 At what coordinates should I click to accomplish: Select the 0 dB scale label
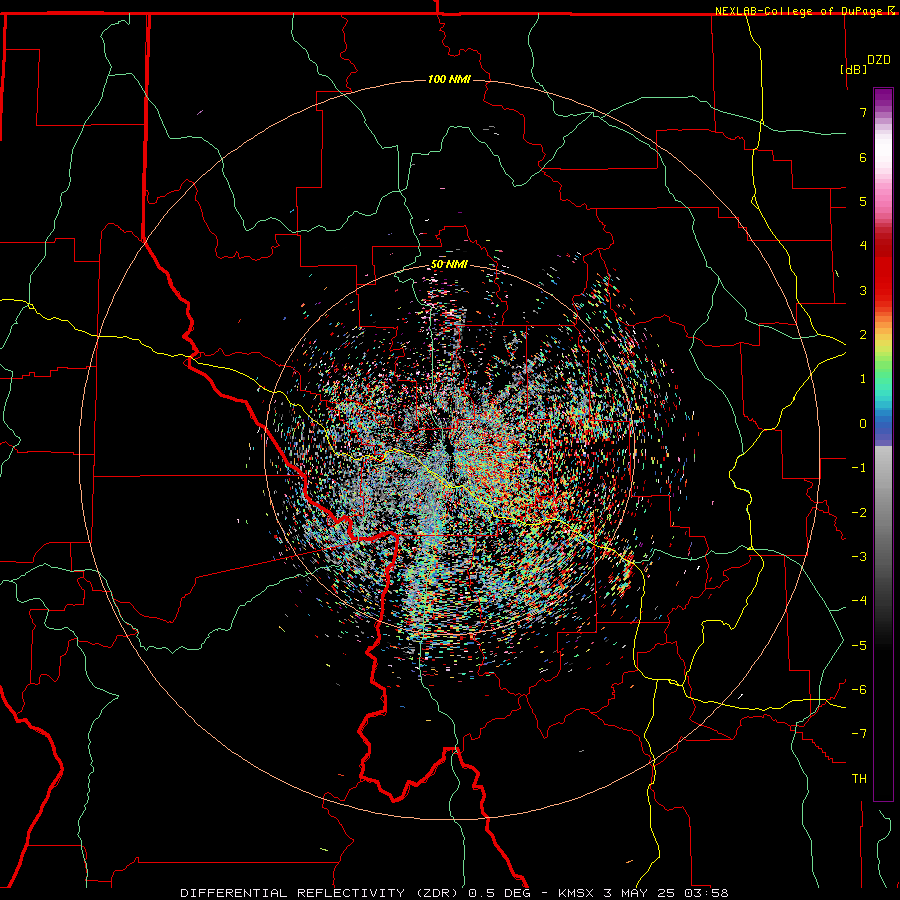point(863,424)
